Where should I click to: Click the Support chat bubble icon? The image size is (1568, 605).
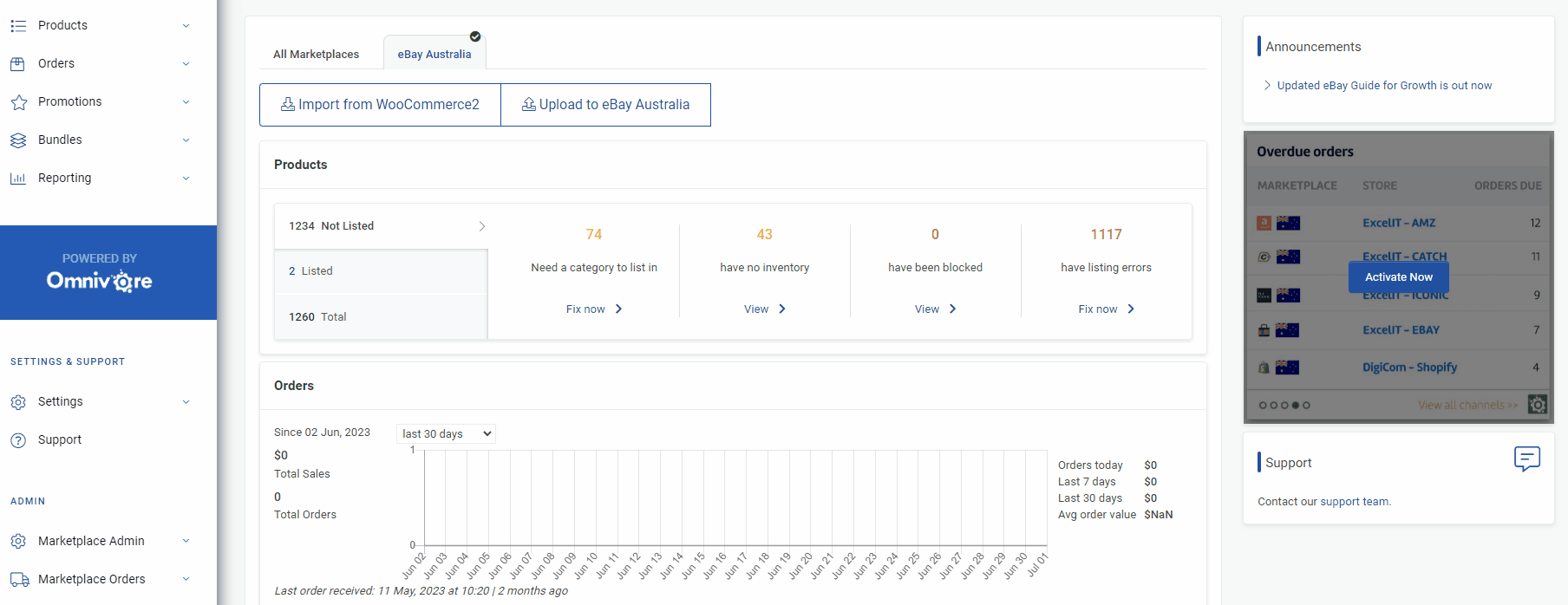tap(1527, 459)
